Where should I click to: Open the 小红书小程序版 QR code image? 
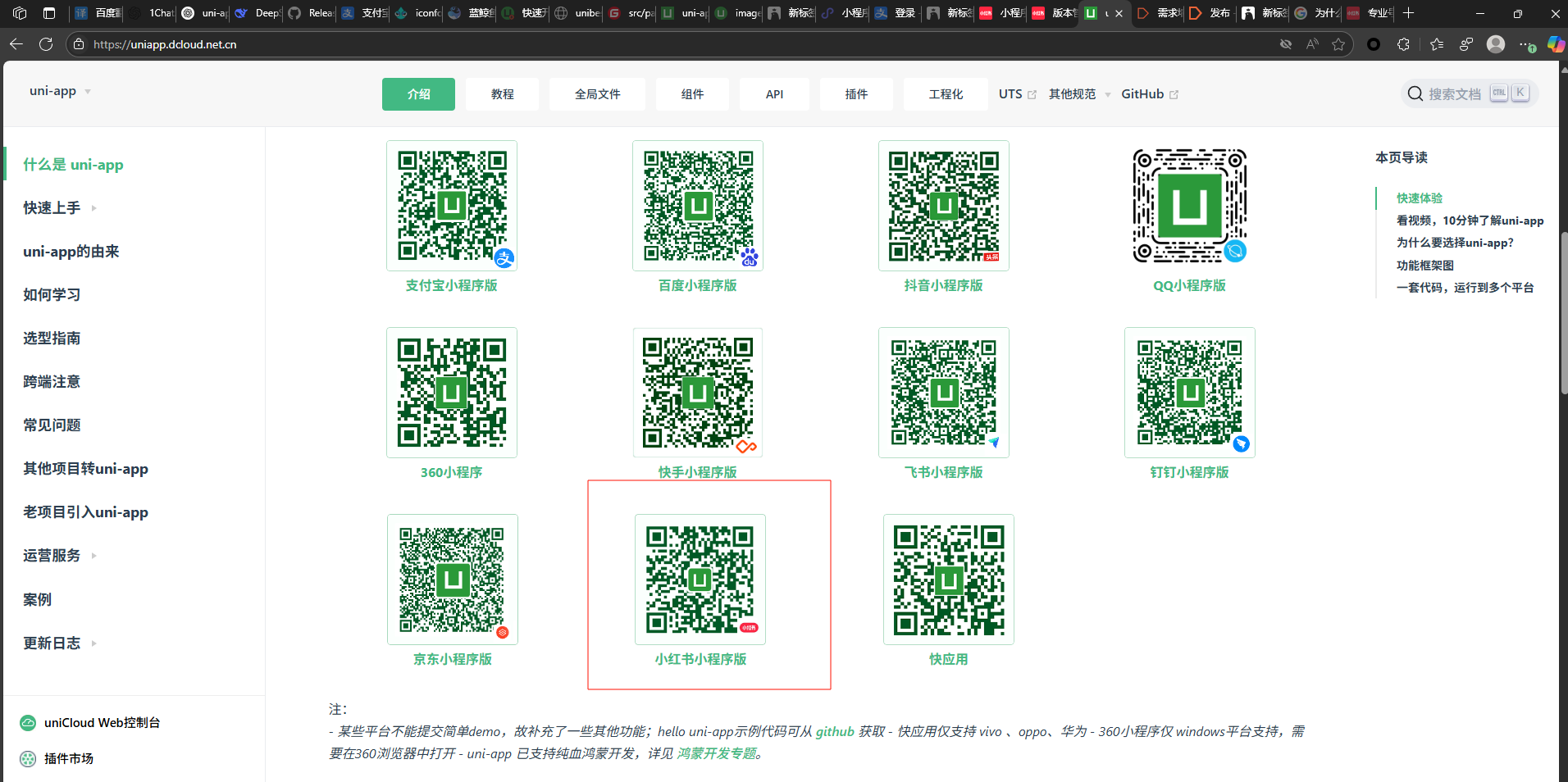tap(700, 580)
